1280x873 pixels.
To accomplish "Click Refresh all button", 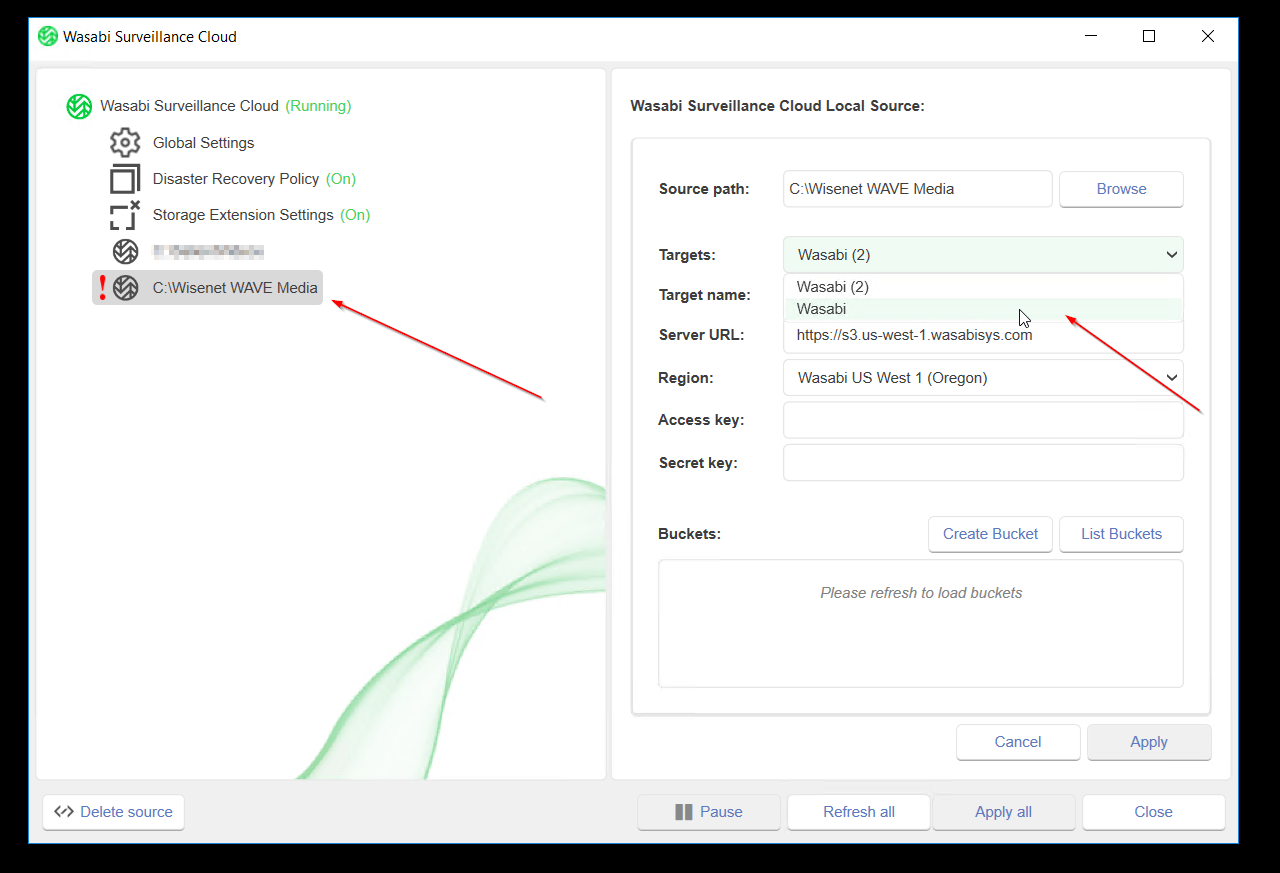I will 859,812.
